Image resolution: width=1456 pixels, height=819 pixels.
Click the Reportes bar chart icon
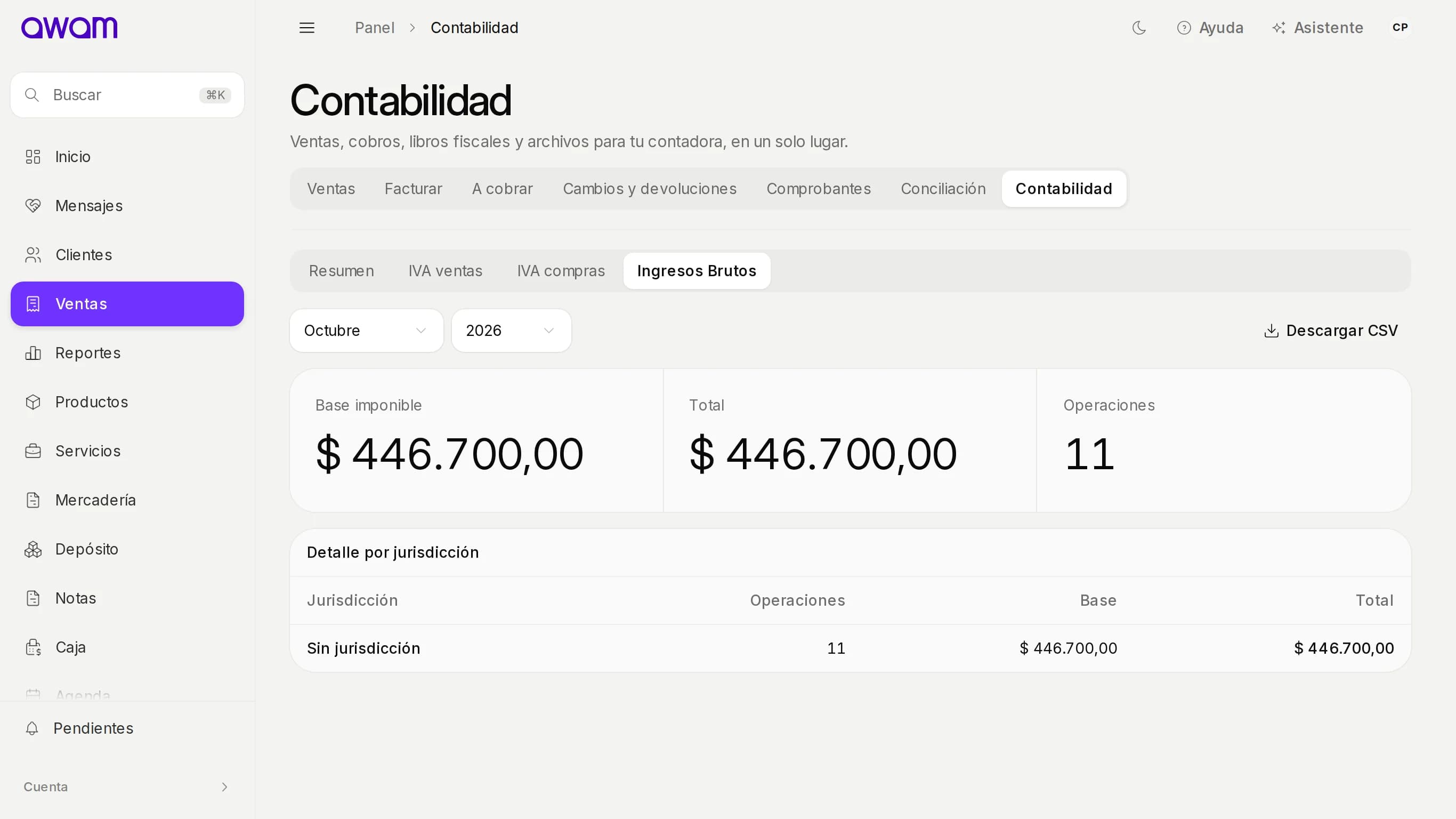click(x=33, y=353)
